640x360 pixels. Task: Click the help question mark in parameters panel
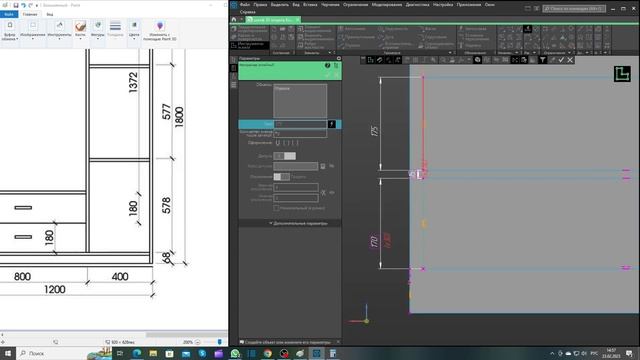pyautogui.click(x=327, y=65)
